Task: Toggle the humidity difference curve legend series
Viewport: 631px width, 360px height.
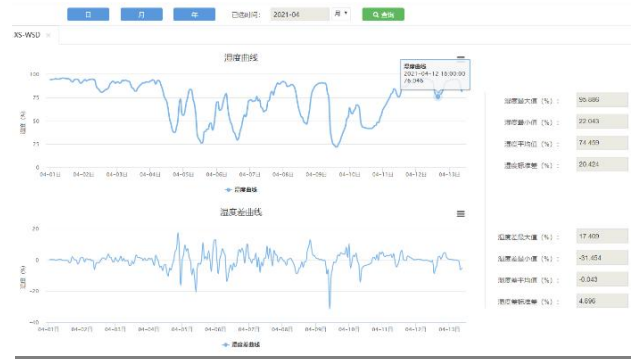Action: click(241, 345)
